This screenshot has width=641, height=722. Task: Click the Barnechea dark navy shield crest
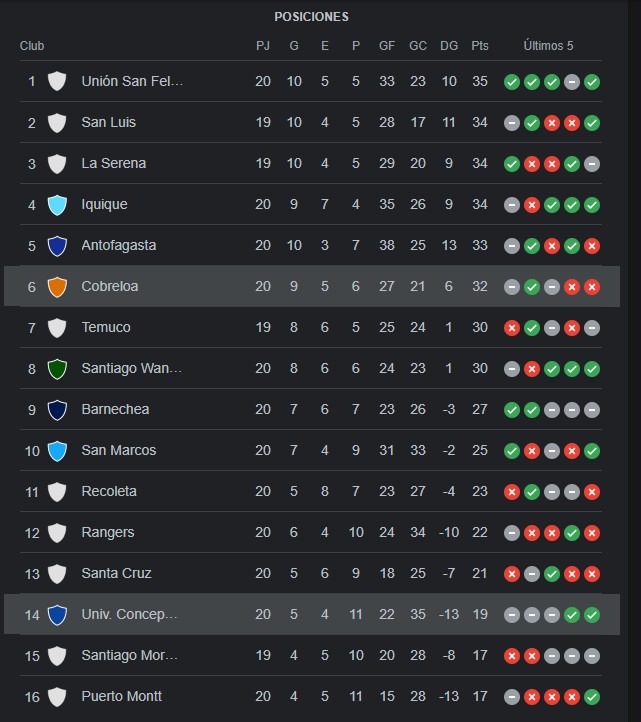click(57, 410)
